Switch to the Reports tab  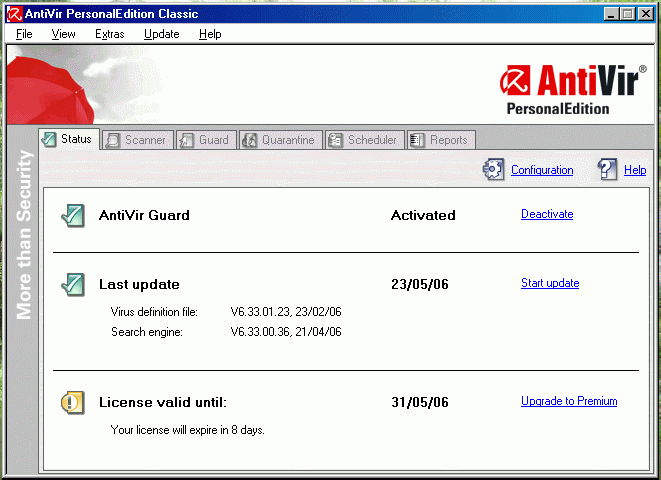coord(441,140)
